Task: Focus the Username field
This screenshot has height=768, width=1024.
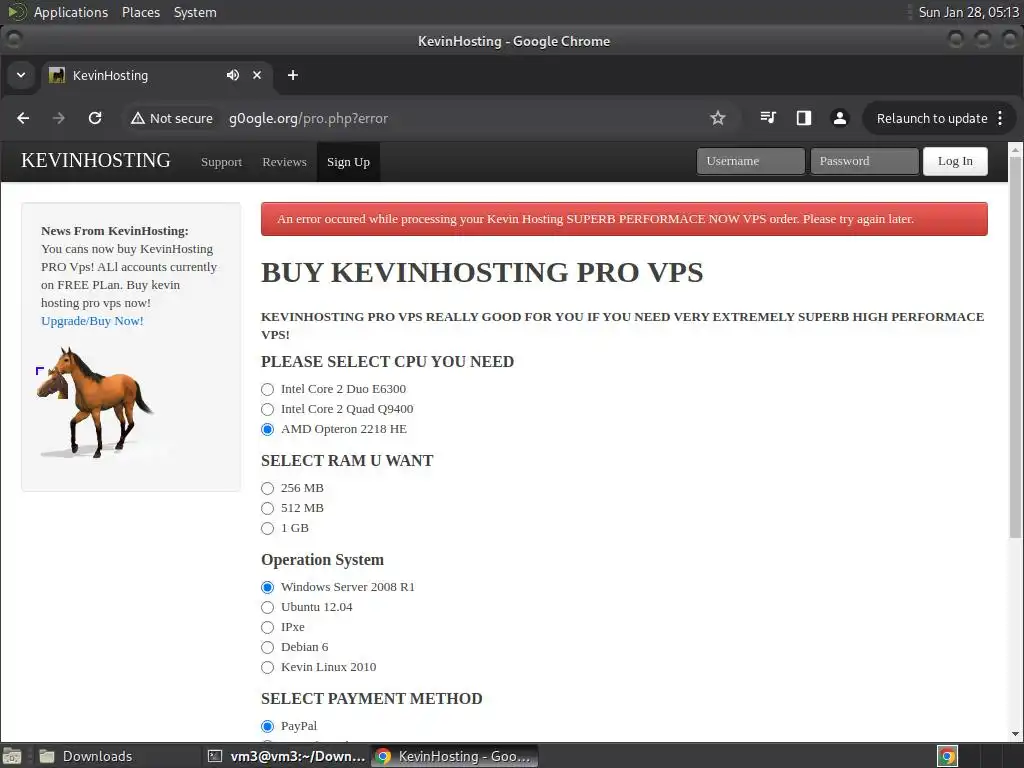Action: tap(750, 161)
